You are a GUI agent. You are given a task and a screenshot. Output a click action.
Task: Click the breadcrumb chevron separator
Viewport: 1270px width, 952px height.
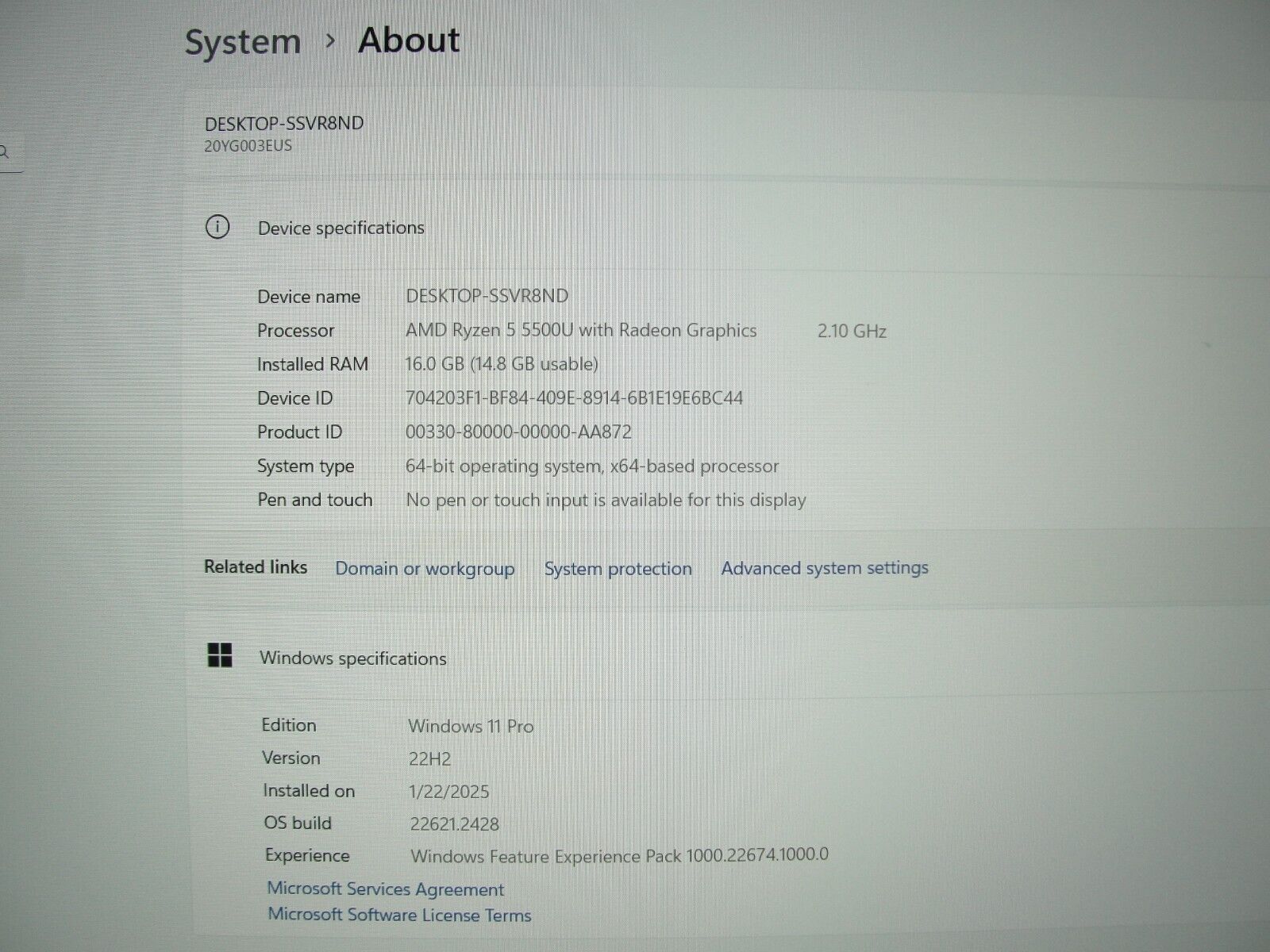[x=331, y=40]
